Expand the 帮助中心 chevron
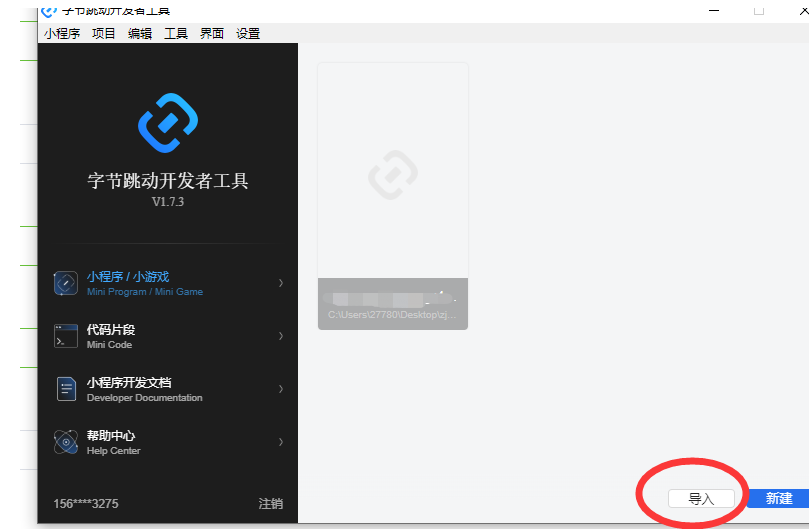The image size is (809, 530). tap(281, 442)
